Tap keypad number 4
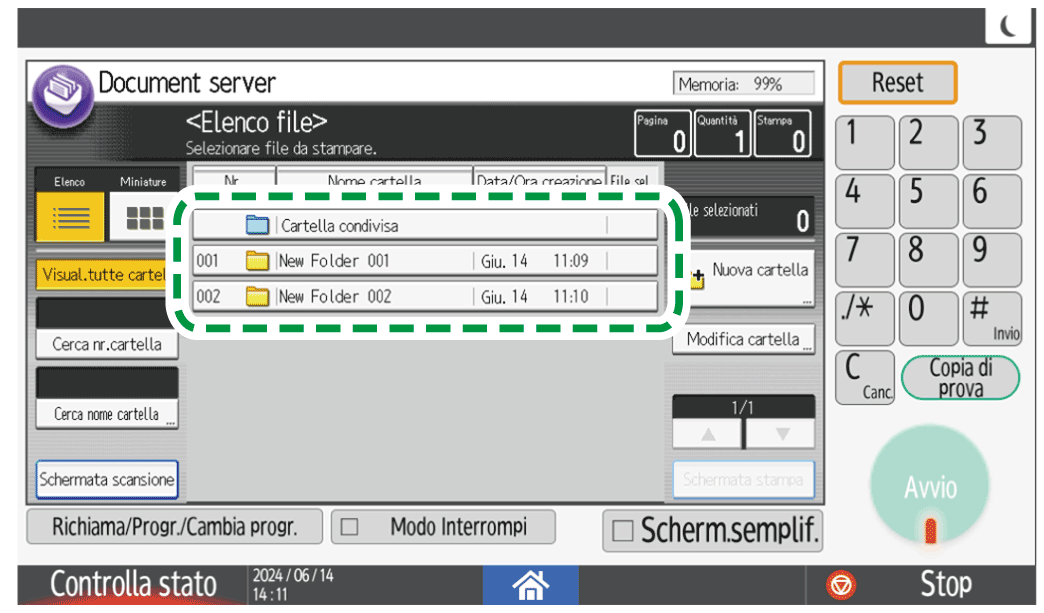 tap(865, 200)
